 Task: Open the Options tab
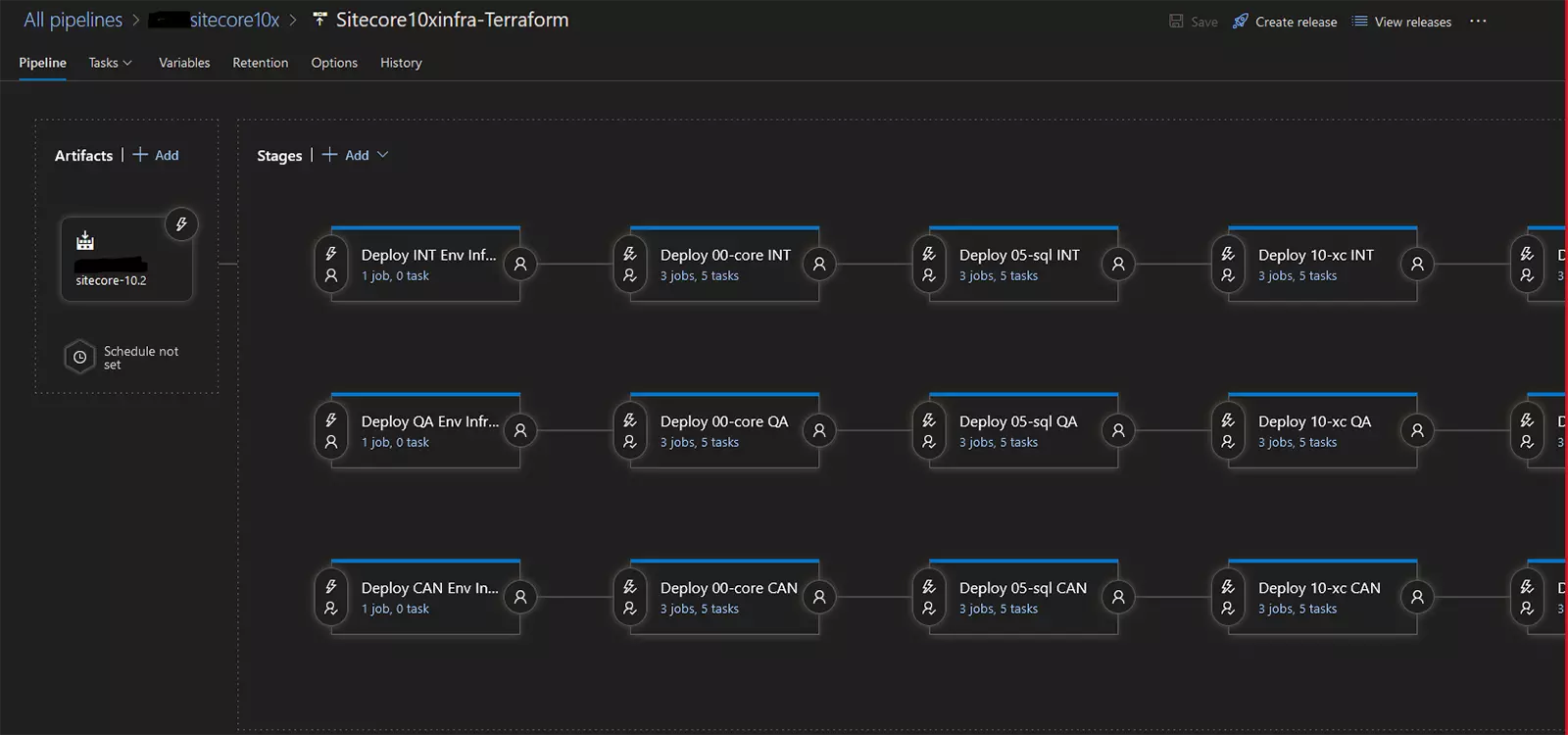(x=334, y=63)
